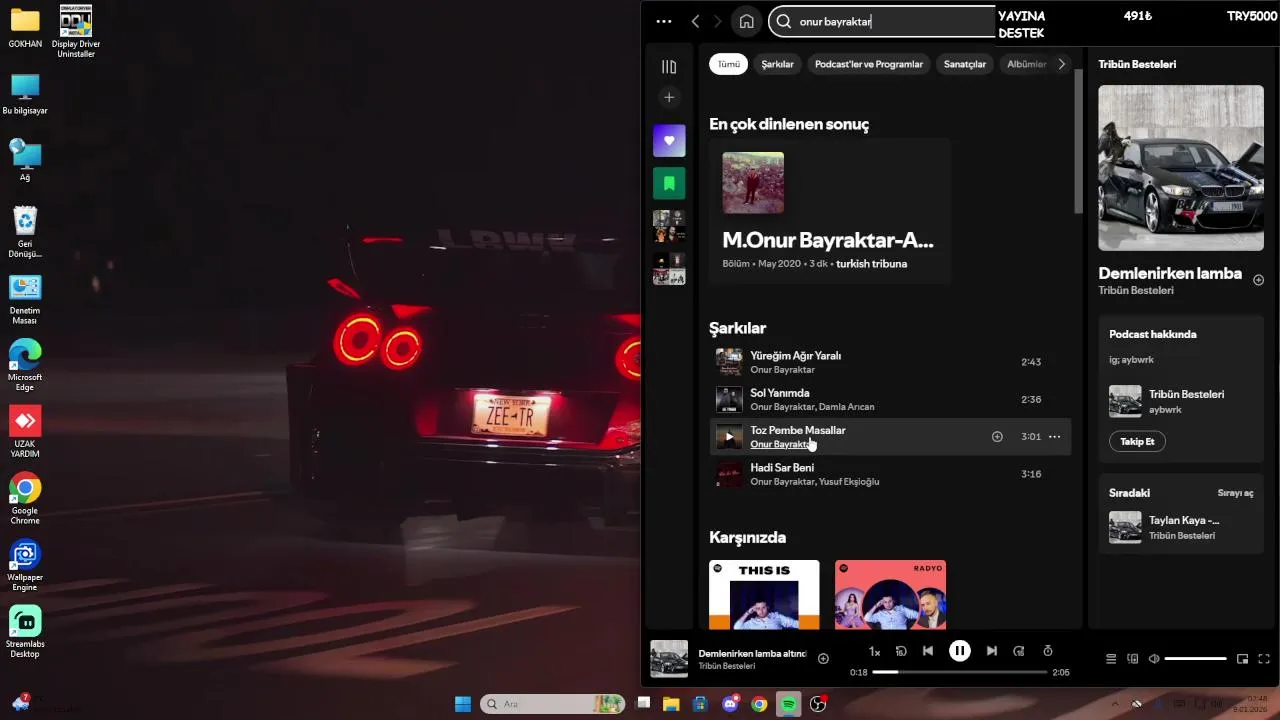This screenshot has width=1280, height=720.
Task: Toggle the queue view icon
Action: coord(1111,659)
